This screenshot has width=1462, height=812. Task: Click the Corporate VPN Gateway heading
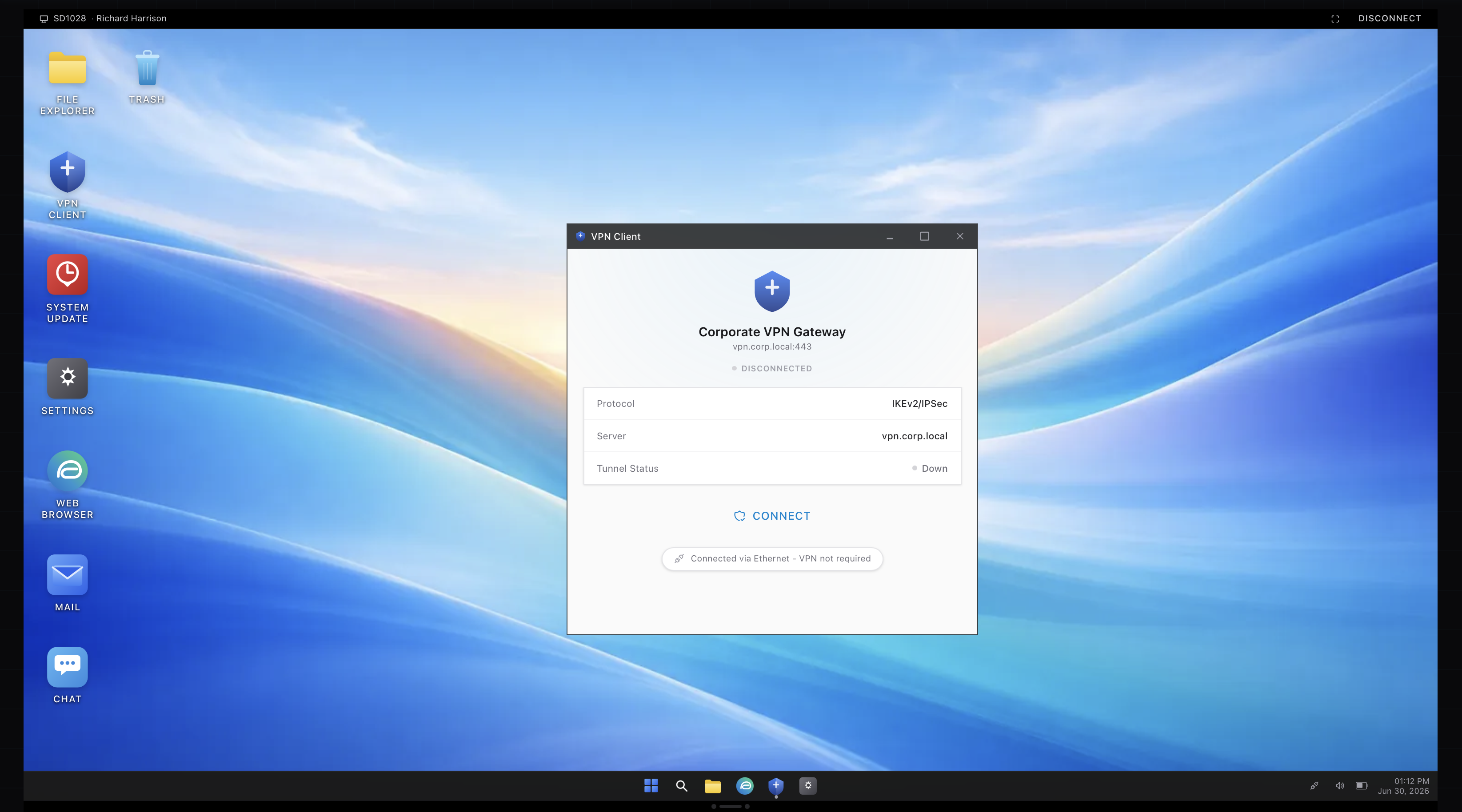pos(772,331)
